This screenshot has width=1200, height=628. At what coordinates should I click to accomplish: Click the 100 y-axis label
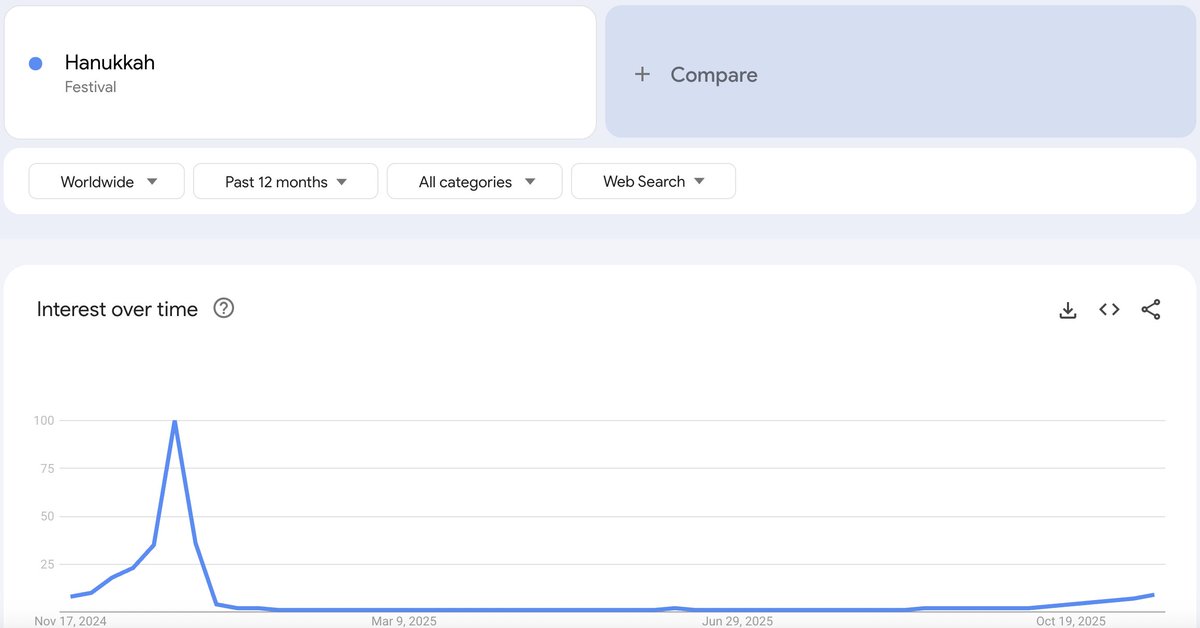tap(44, 421)
